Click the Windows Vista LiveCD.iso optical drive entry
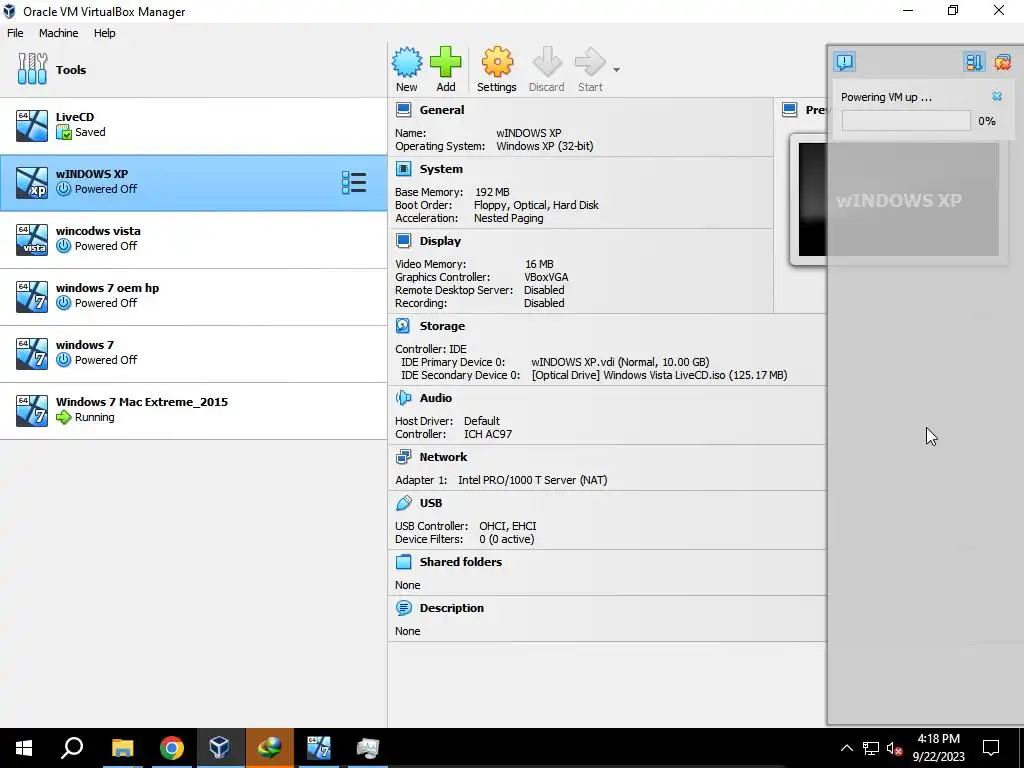The height and width of the screenshot is (768, 1024). (x=660, y=375)
